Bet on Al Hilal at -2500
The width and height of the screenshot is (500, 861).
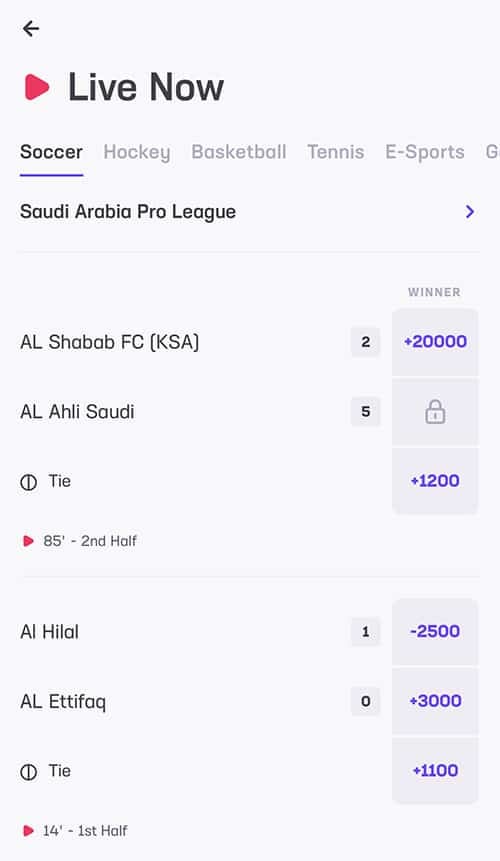pyautogui.click(x=435, y=631)
